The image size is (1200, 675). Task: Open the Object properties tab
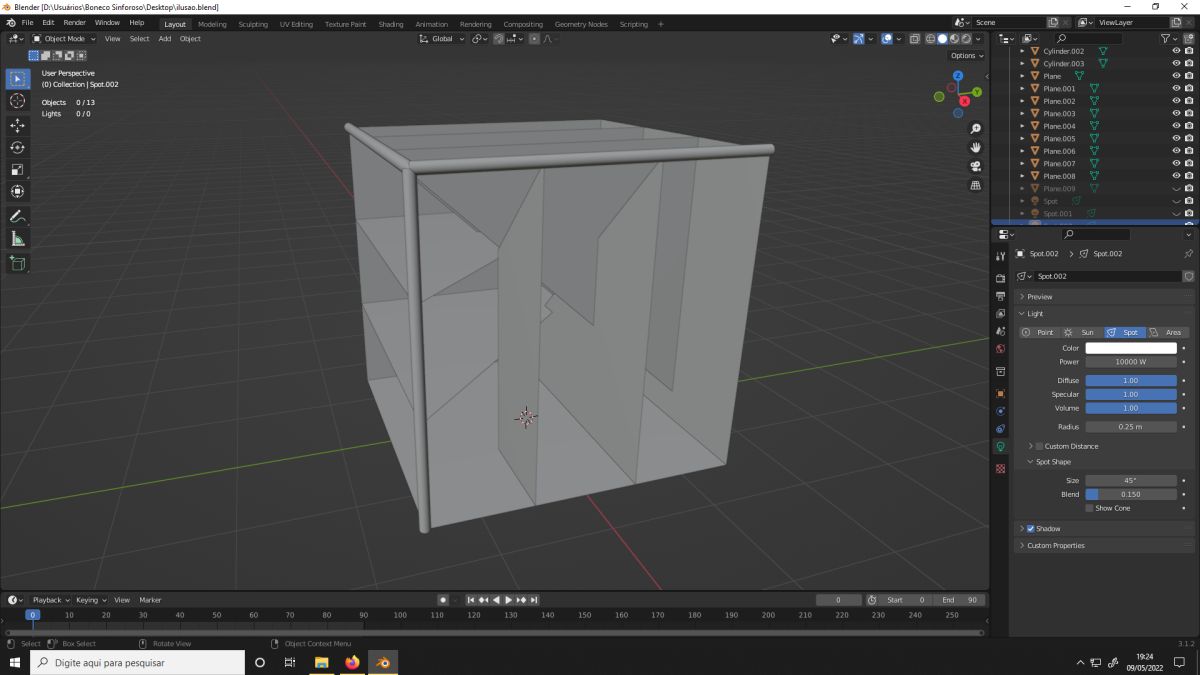1000,393
